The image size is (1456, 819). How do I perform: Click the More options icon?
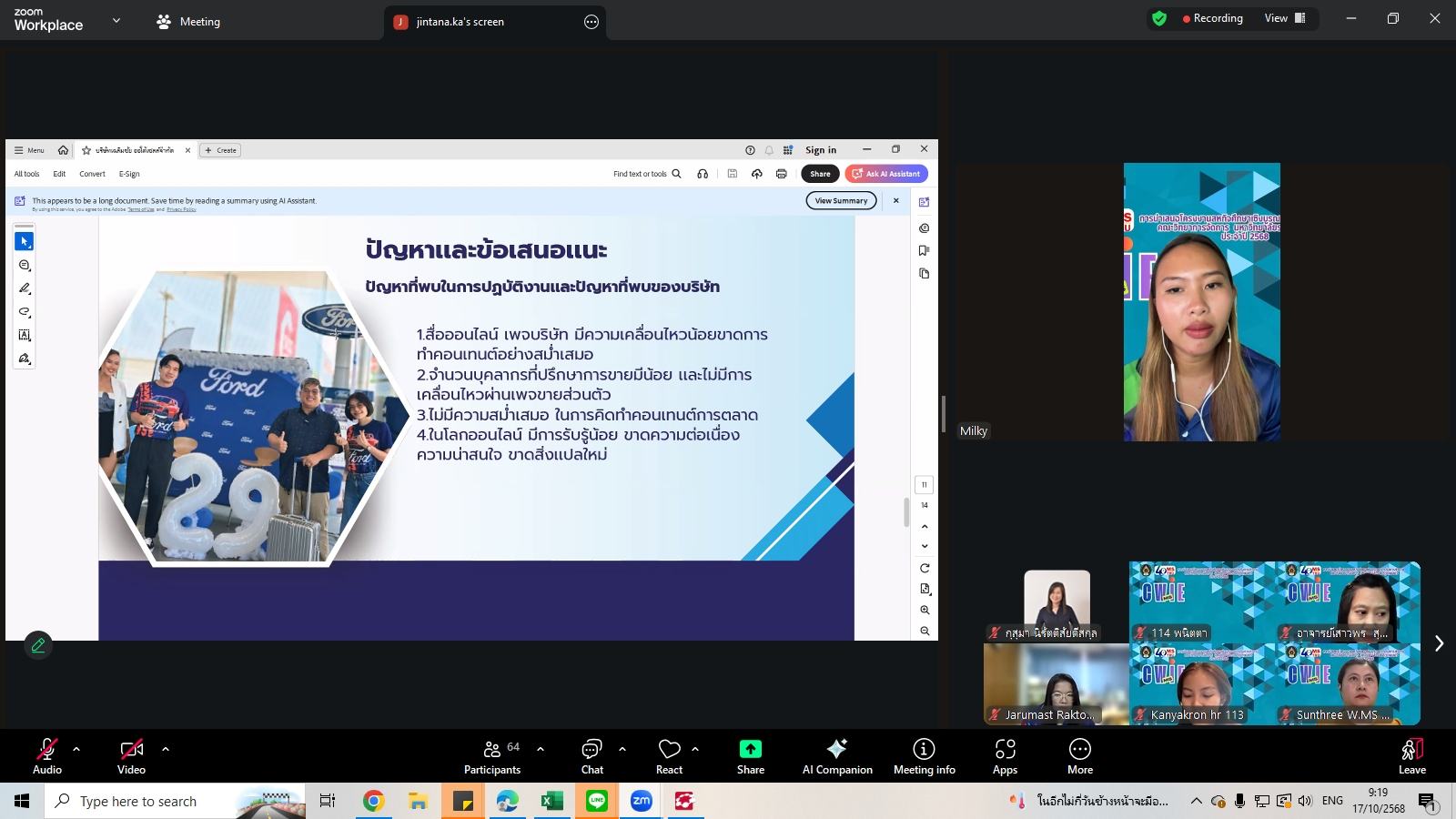pyautogui.click(x=1079, y=755)
